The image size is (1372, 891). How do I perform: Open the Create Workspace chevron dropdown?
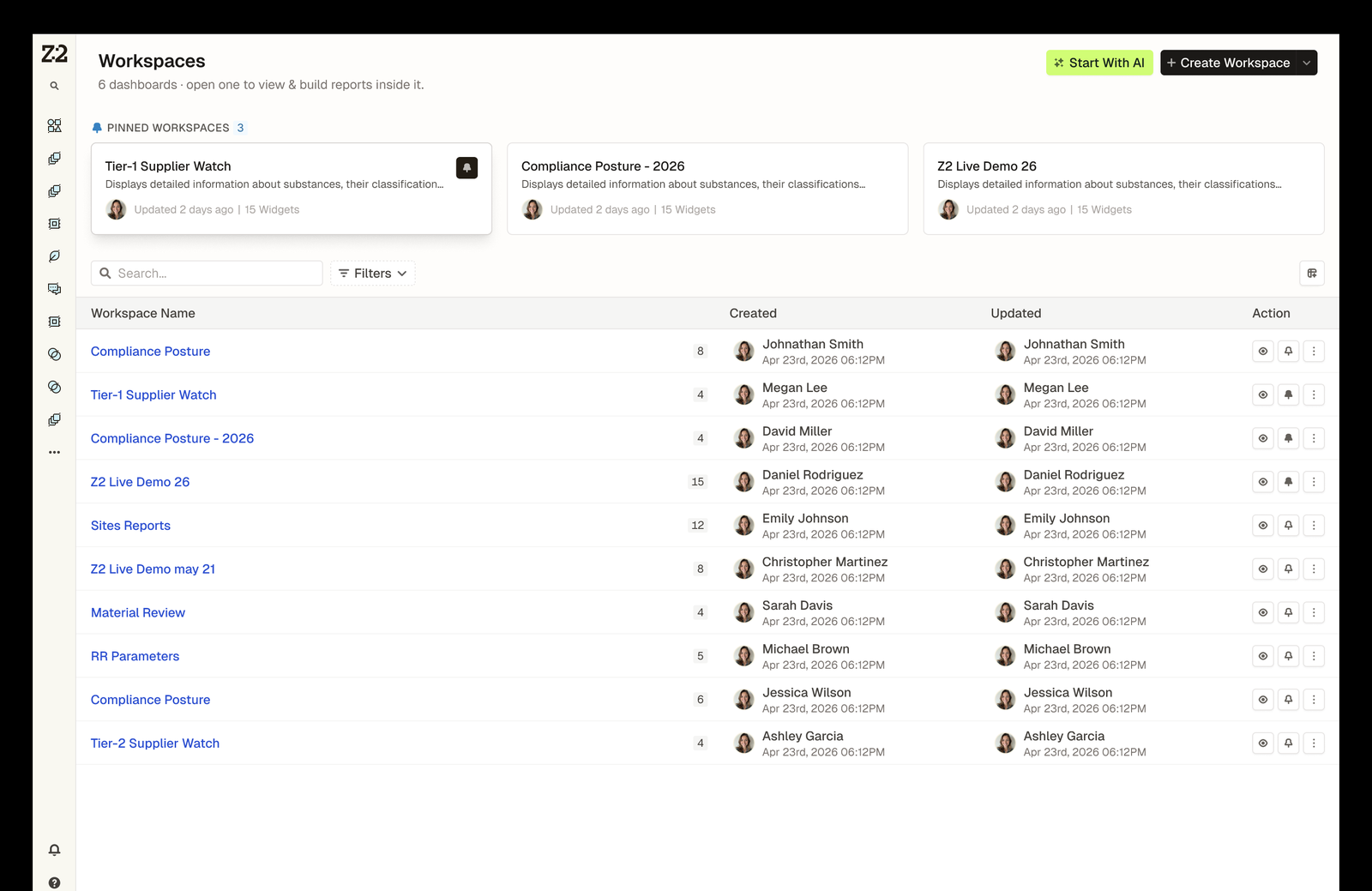1307,63
